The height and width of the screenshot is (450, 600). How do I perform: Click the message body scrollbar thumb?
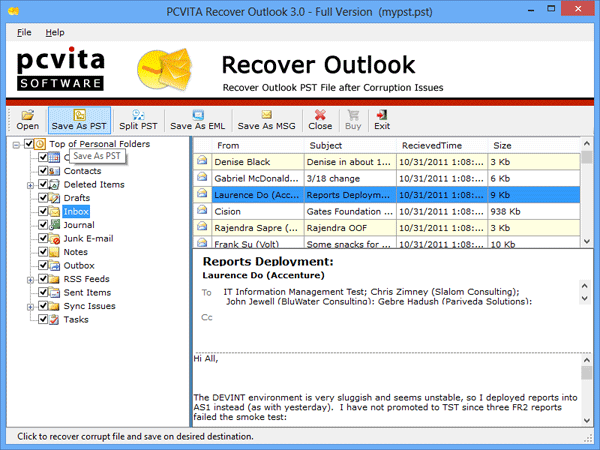click(587, 373)
